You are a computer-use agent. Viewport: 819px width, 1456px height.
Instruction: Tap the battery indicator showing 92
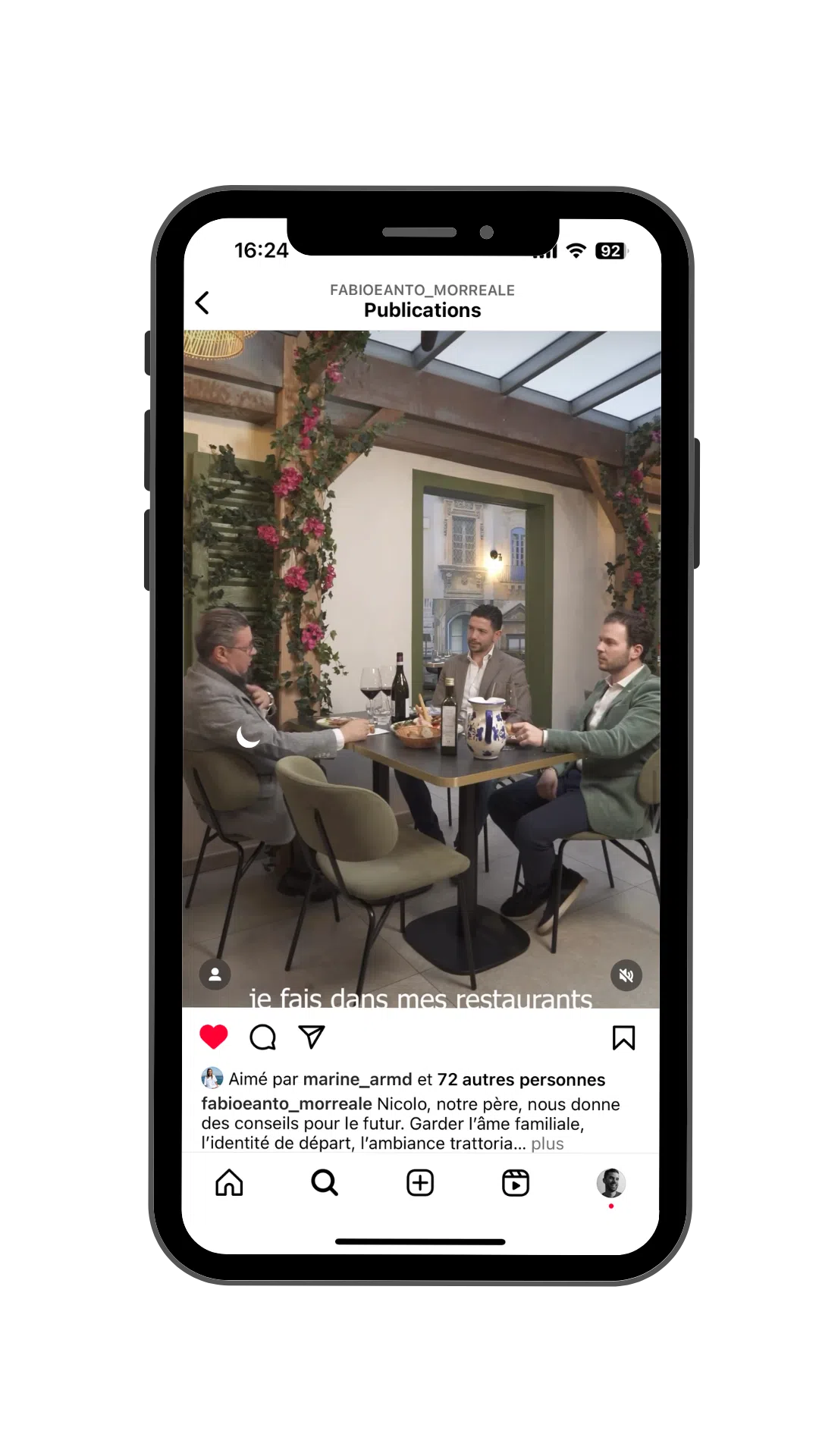[x=611, y=251]
